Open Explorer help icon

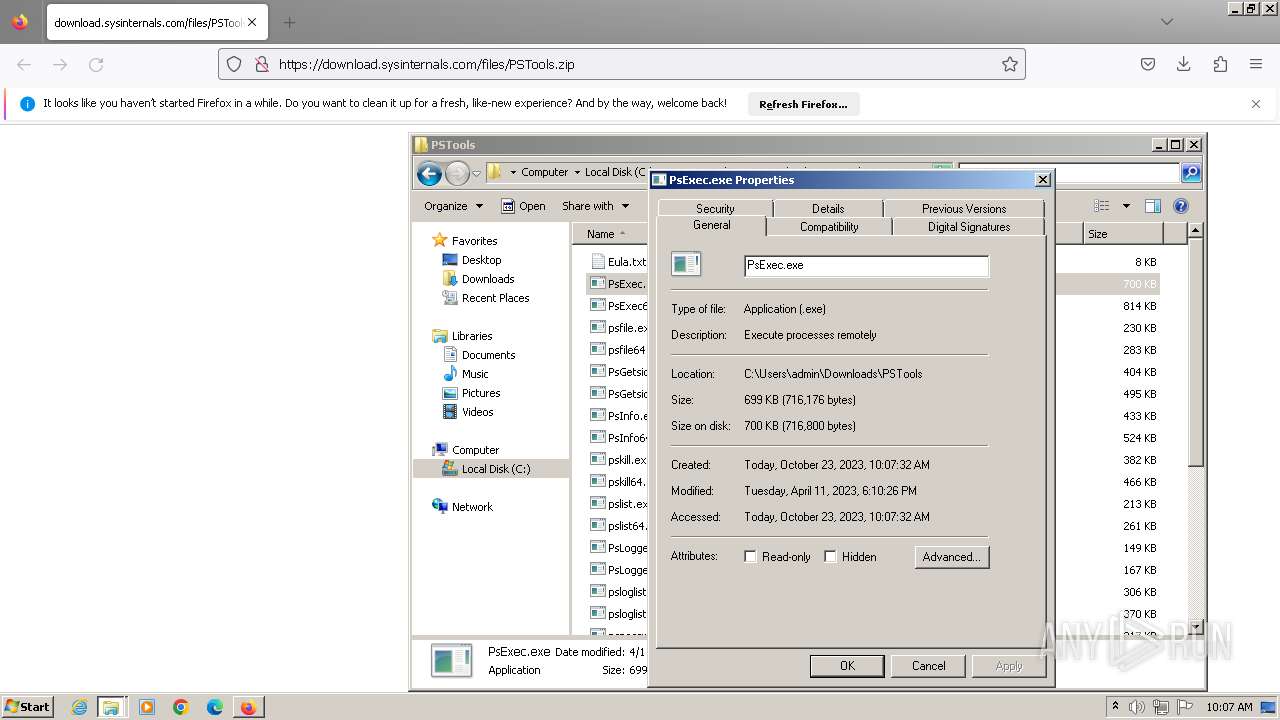tap(1181, 206)
